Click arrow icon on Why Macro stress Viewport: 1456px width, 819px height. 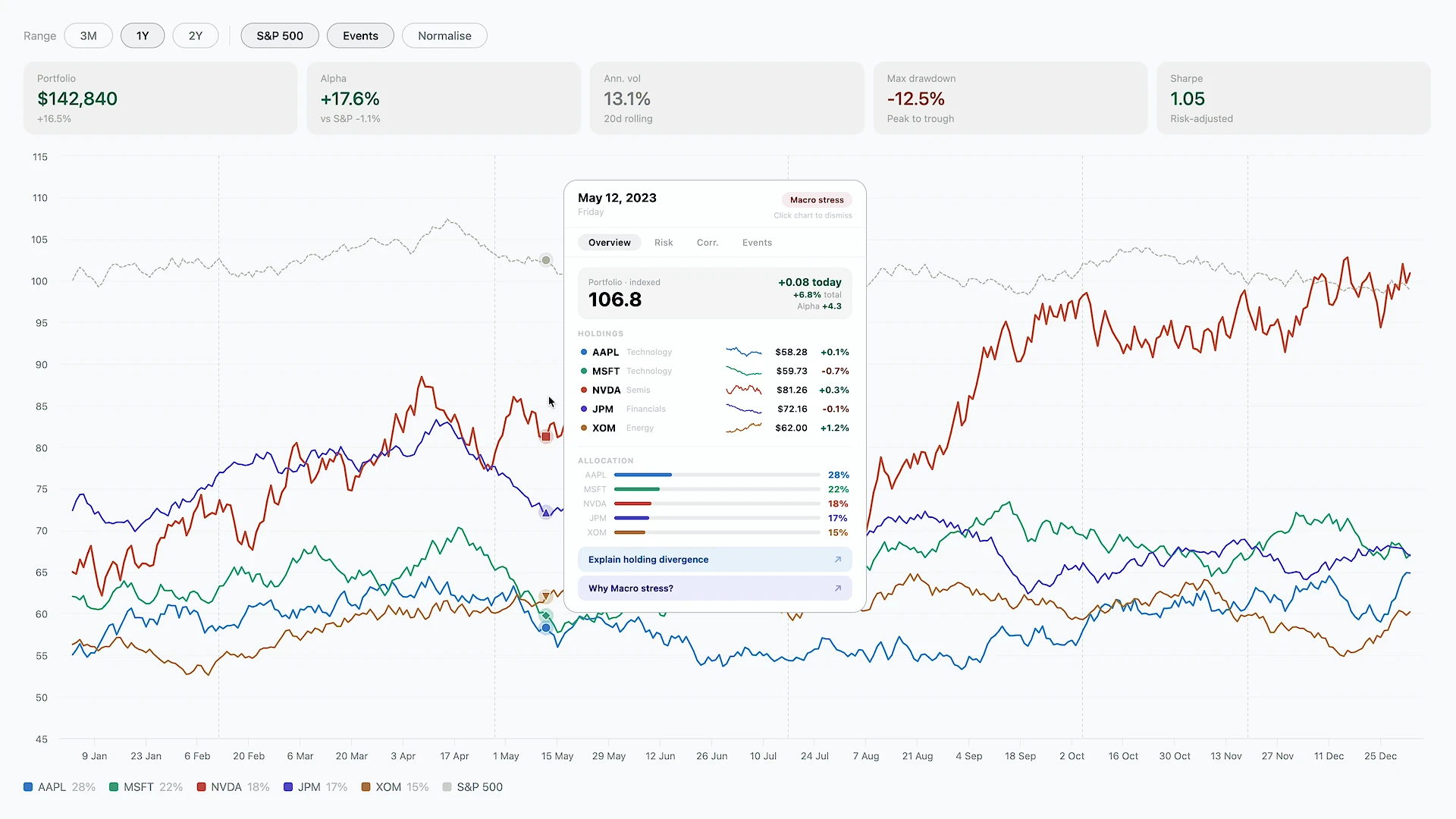(x=837, y=588)
